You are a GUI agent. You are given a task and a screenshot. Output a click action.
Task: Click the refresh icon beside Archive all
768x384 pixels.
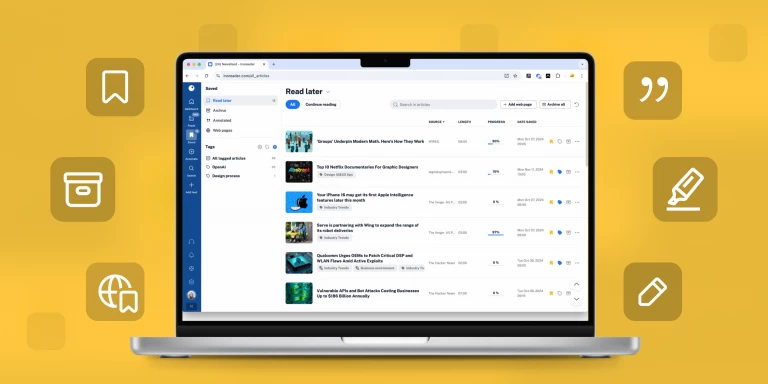[576, 104]
